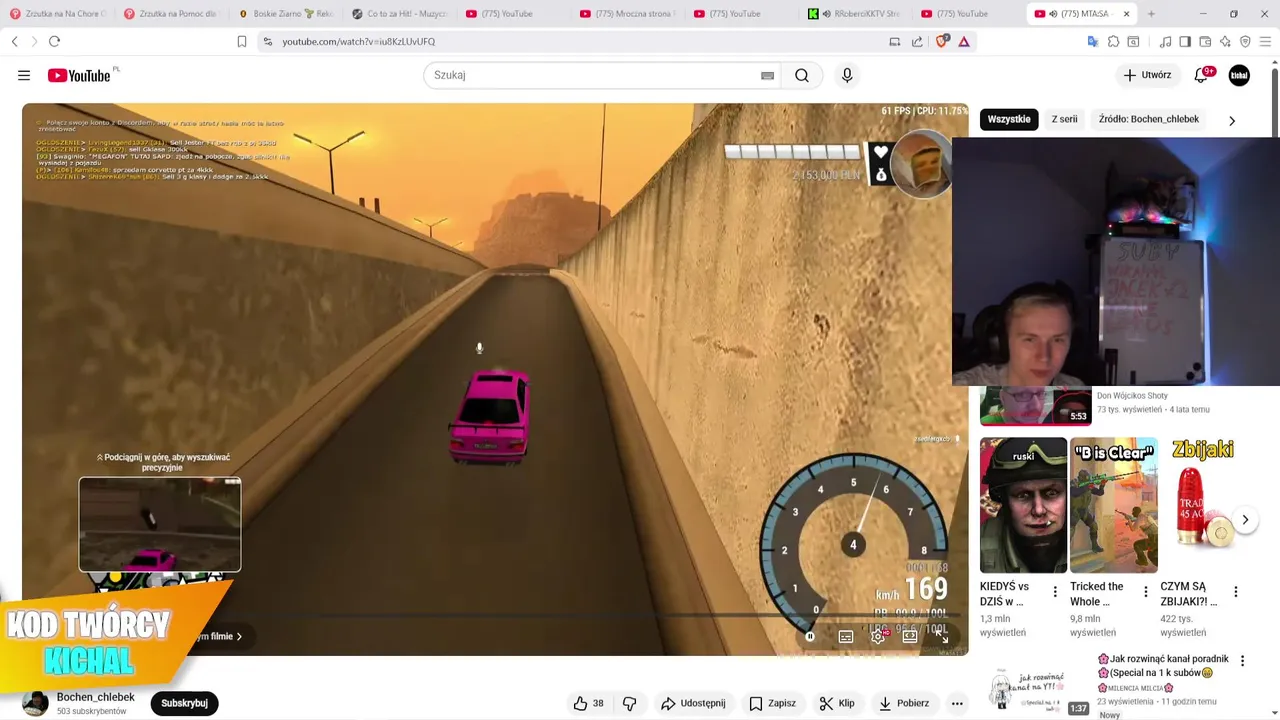Image resolution: width=1280 pixels, height=720 pixels.
Task: Open a new browser tab
Action: [x=1151, y=14]
